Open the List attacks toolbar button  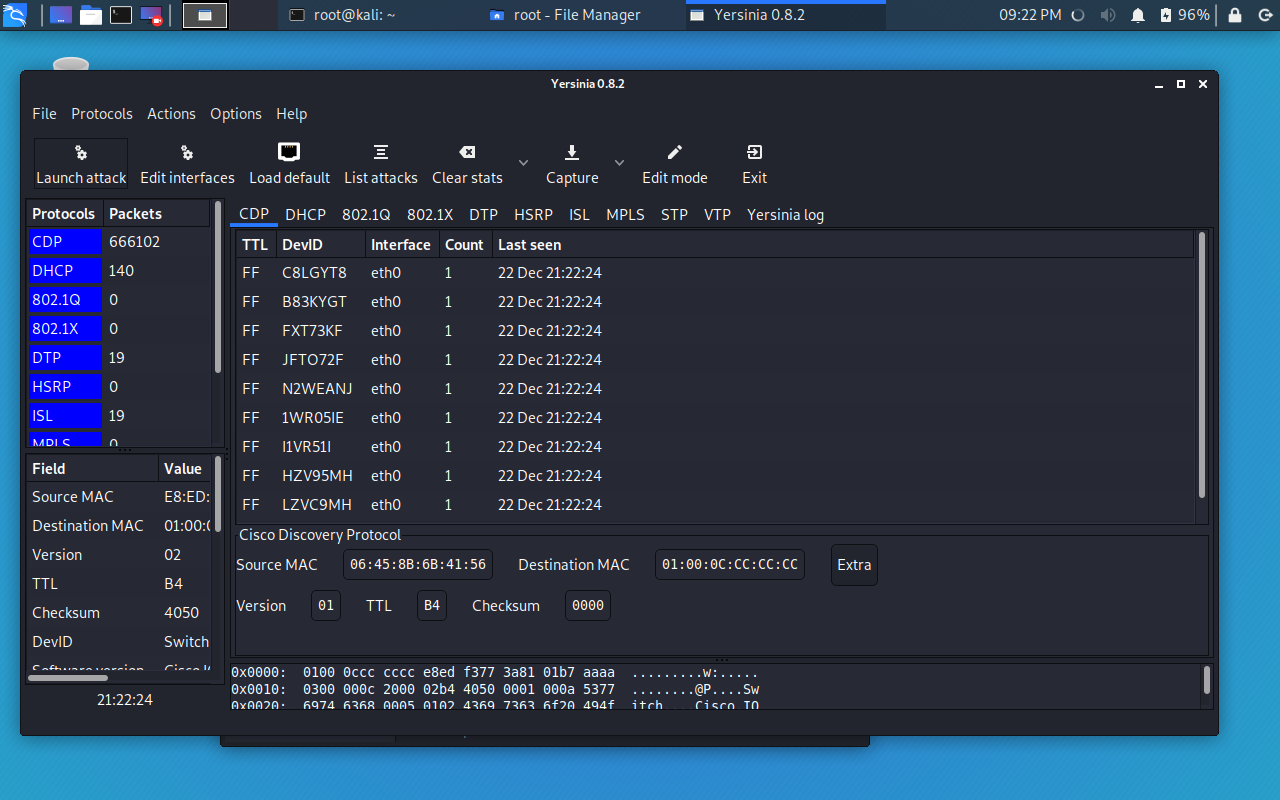380,153
